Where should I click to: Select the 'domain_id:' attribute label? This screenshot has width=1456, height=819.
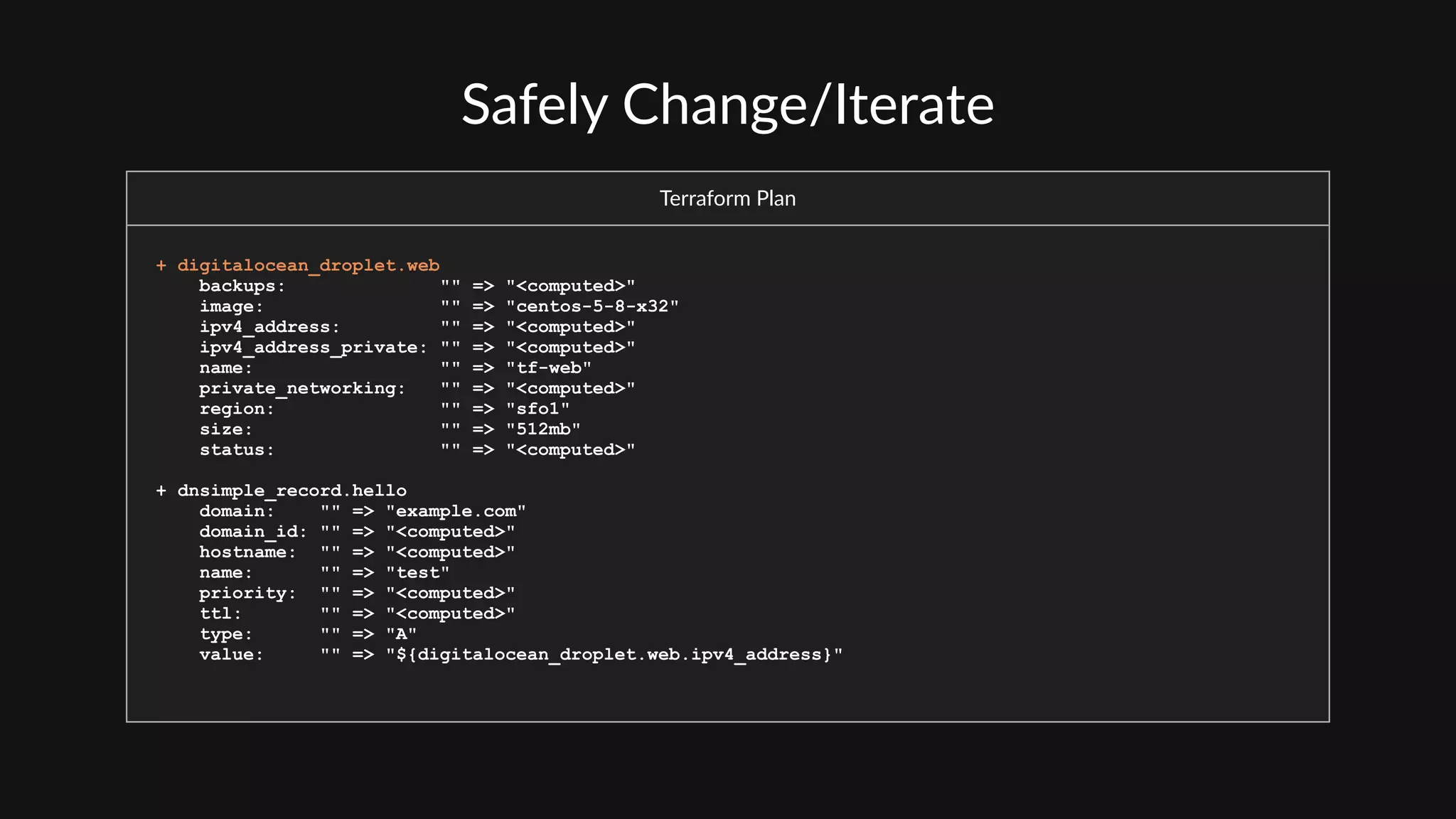pos(253,532)
